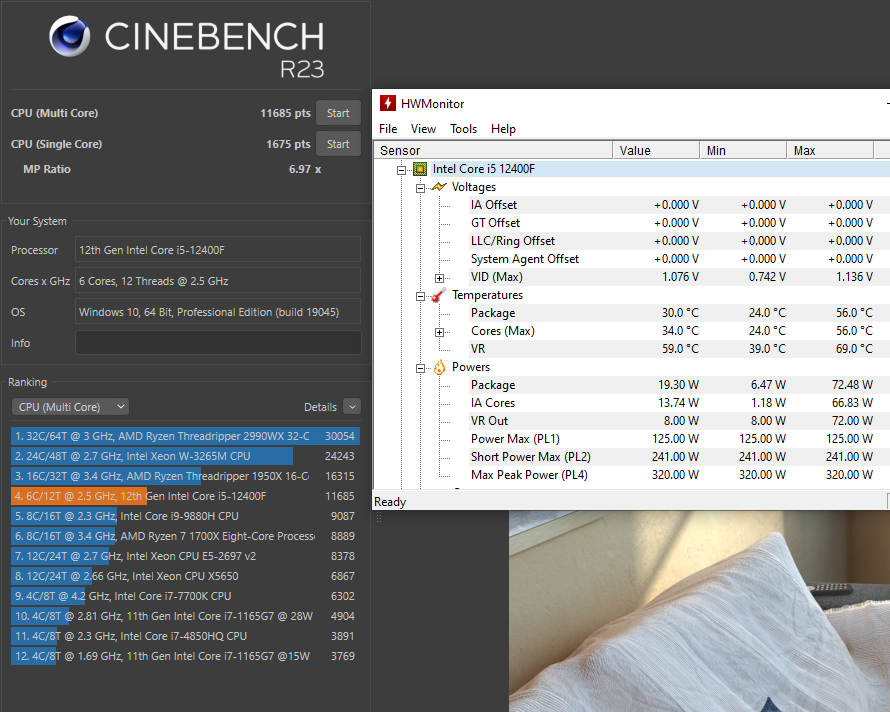
Task: Open the Help menu in HWMonitor
Action: pyautogui.click(x=503, y=129)
